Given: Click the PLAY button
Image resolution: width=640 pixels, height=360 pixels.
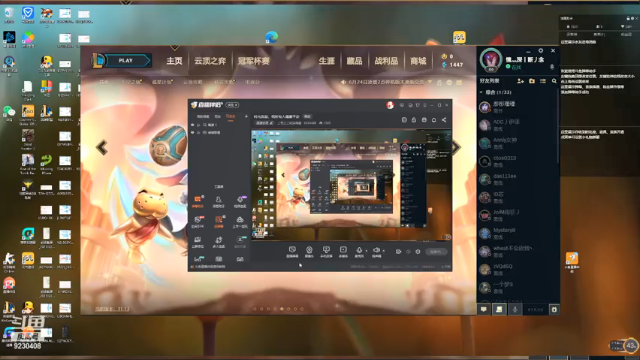Looking at the screenshot, I should pos(126,60).
